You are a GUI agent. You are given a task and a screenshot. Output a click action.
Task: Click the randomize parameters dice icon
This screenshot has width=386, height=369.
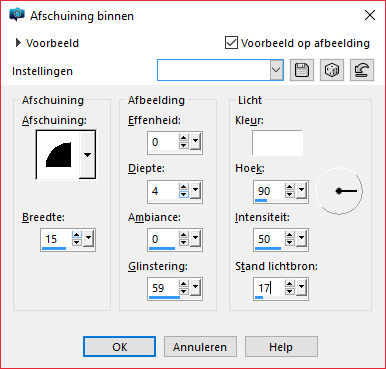(x=332, y=70)
